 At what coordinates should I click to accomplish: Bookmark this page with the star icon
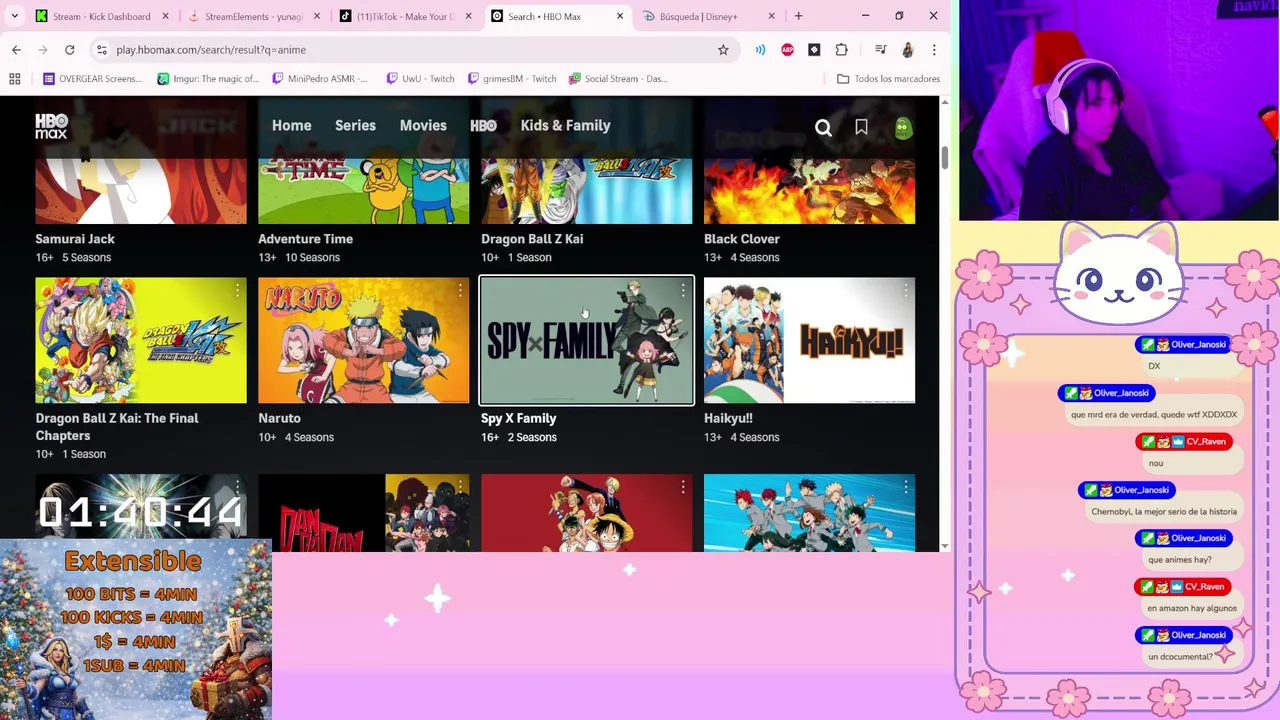point(723,49)
